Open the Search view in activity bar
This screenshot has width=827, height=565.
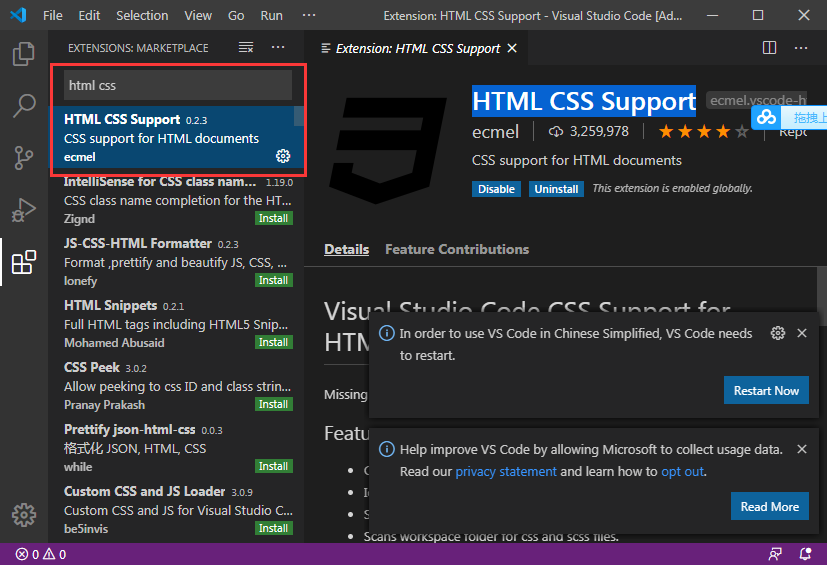click(24, 106)
